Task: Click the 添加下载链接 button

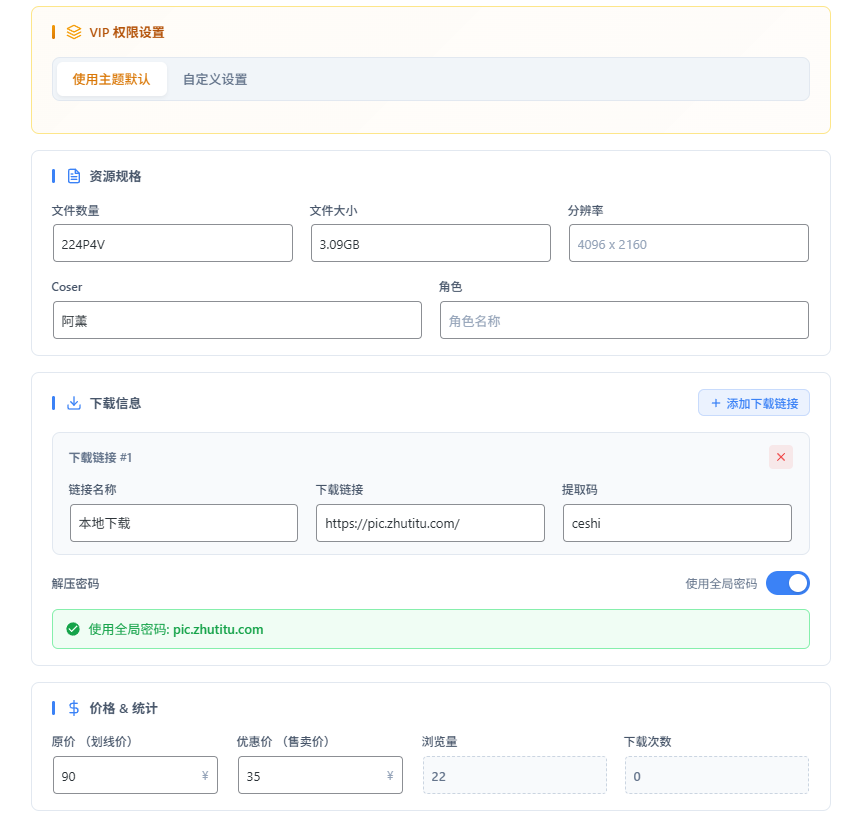Action: point(754,403)
